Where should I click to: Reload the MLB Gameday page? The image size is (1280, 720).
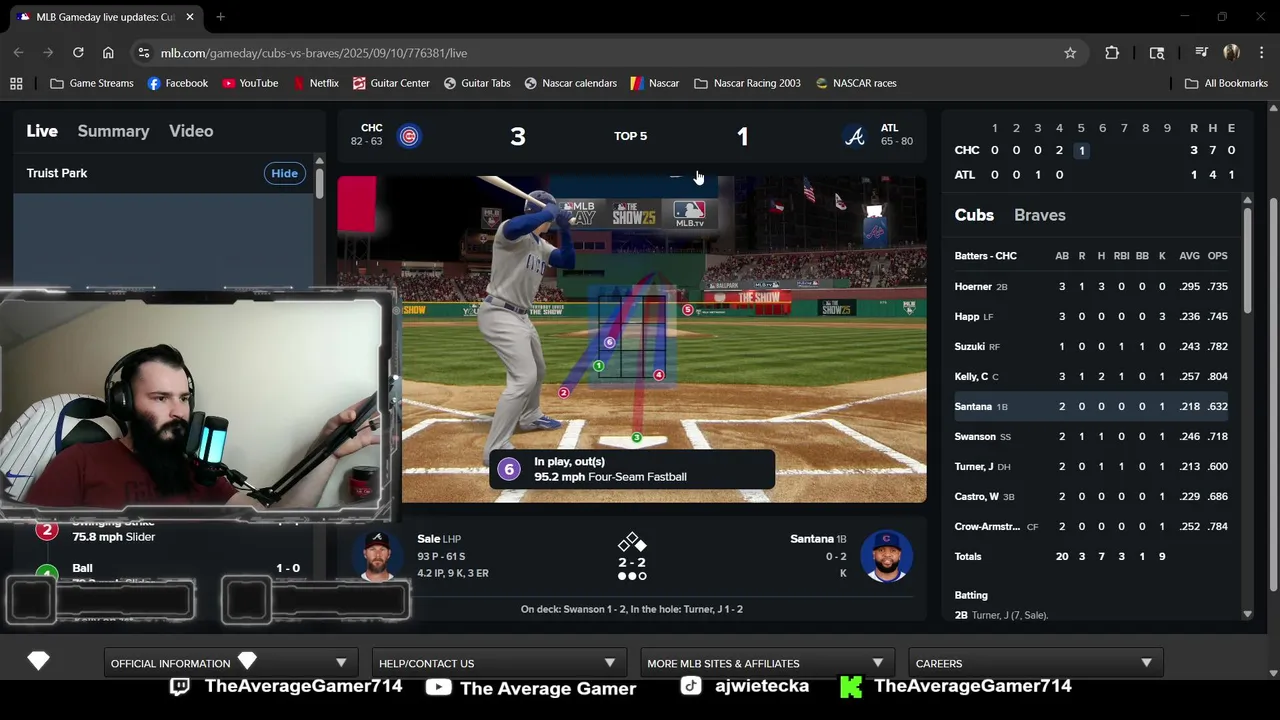click(78, 53)
